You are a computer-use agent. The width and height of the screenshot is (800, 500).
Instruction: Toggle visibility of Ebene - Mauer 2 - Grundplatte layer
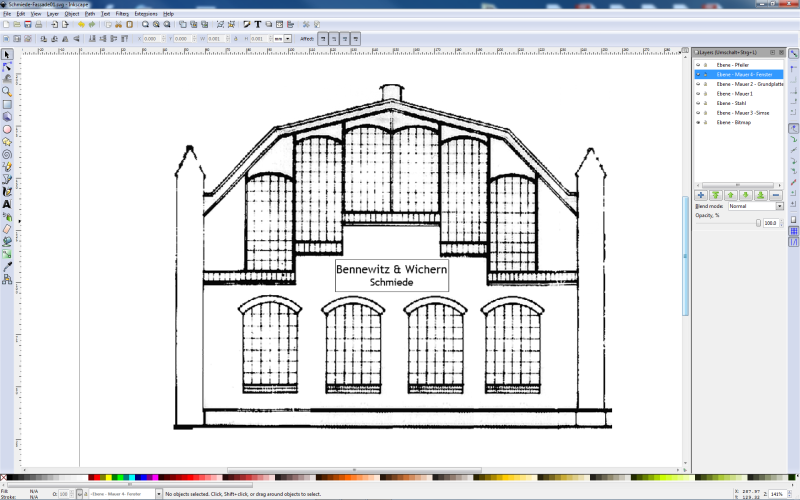[x=698, y=84]
